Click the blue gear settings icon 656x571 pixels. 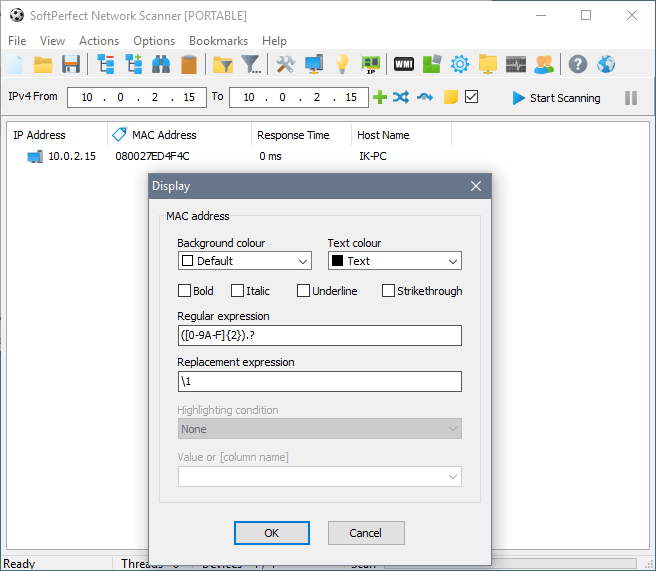[x=460, y=64]
